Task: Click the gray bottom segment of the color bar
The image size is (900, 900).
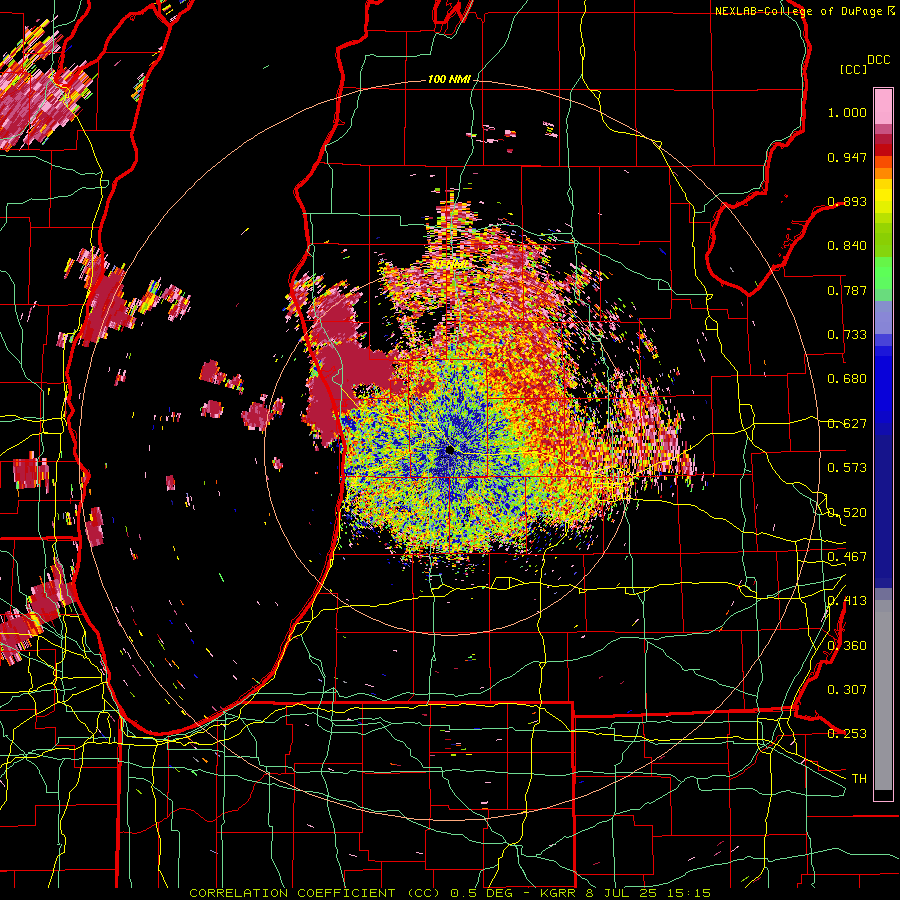Action: (883, 695)
